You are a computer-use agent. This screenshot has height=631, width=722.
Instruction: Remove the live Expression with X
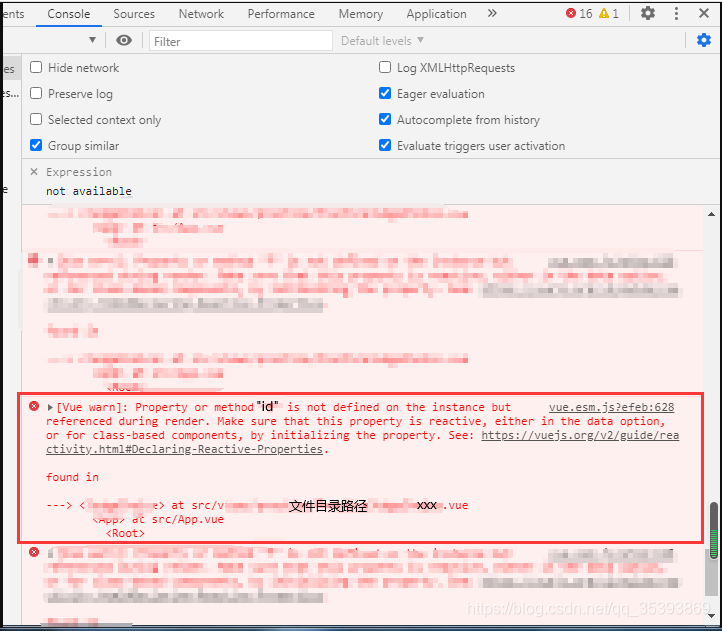point(34,172)
